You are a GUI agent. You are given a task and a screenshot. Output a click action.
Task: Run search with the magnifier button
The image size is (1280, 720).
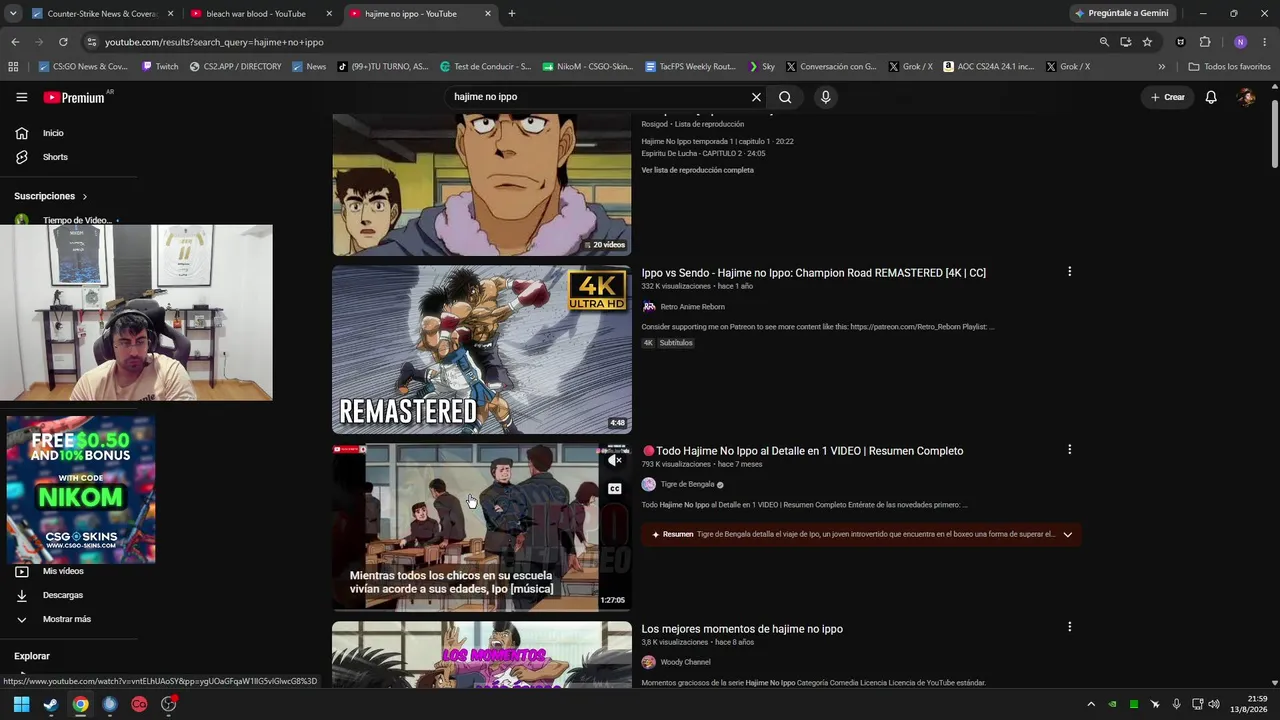(x=785, y=97)
